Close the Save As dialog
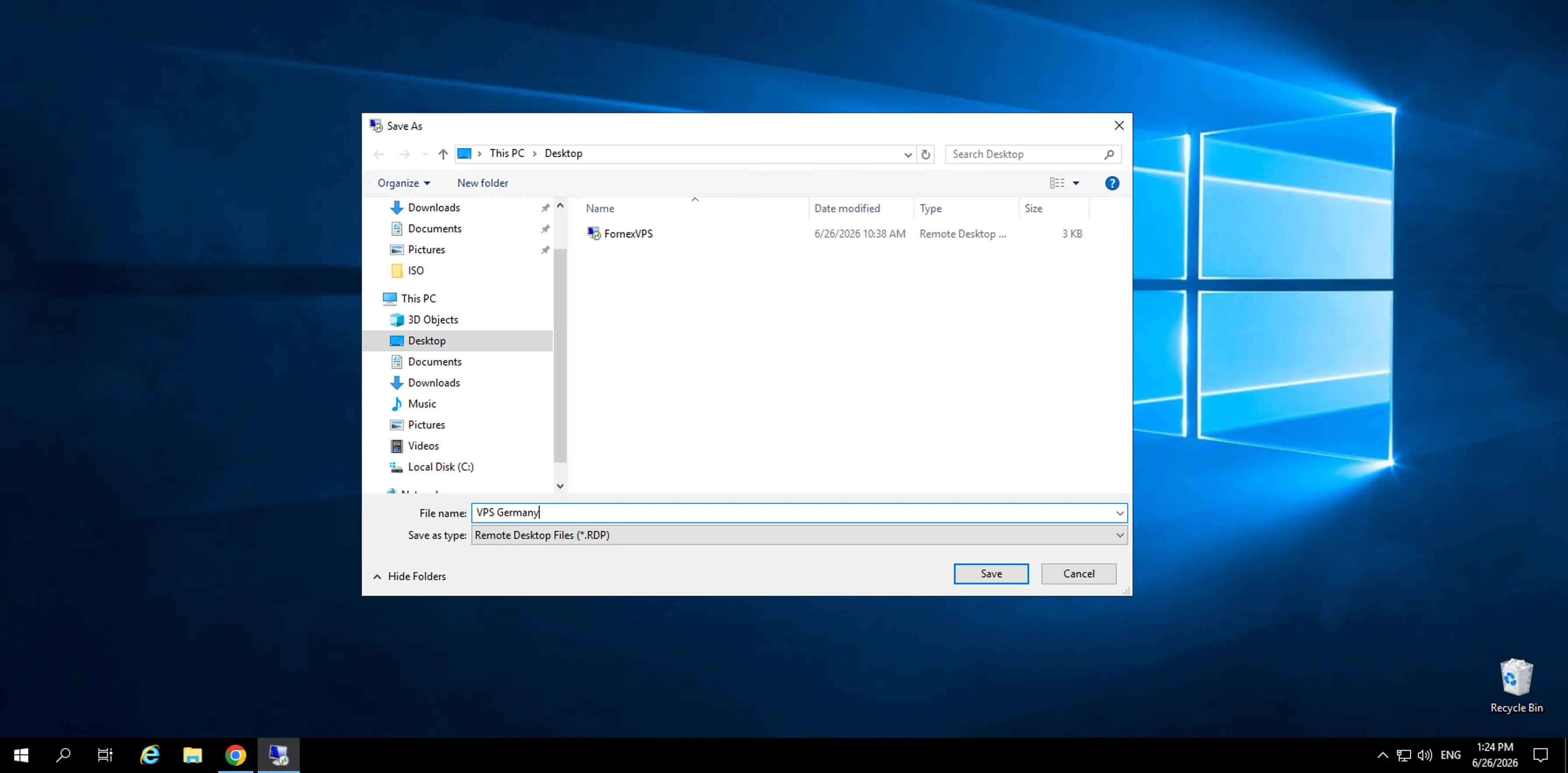1568x773 pixels. tap(1119, 125)
